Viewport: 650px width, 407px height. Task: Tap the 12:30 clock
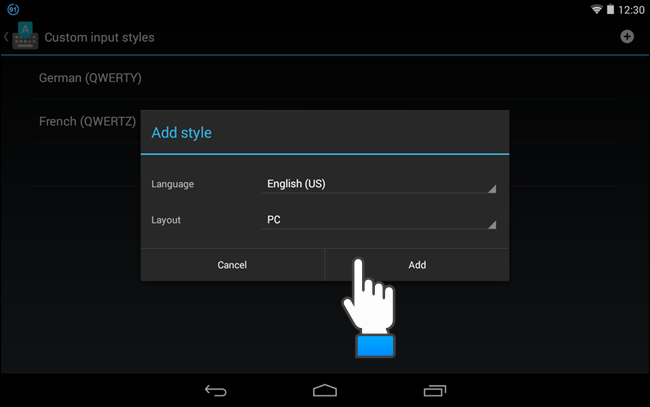coord(631,10)
